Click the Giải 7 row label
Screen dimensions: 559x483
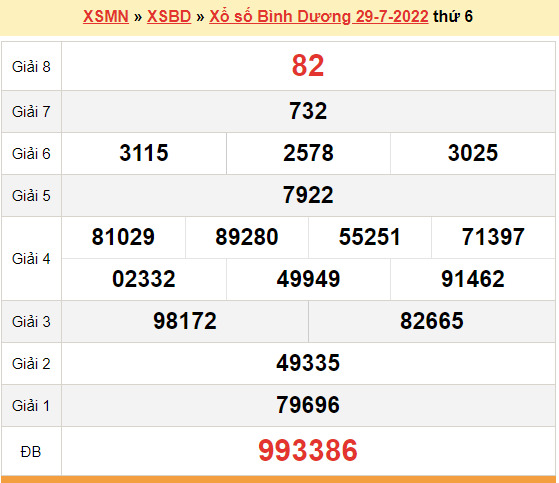click(31, 112)
